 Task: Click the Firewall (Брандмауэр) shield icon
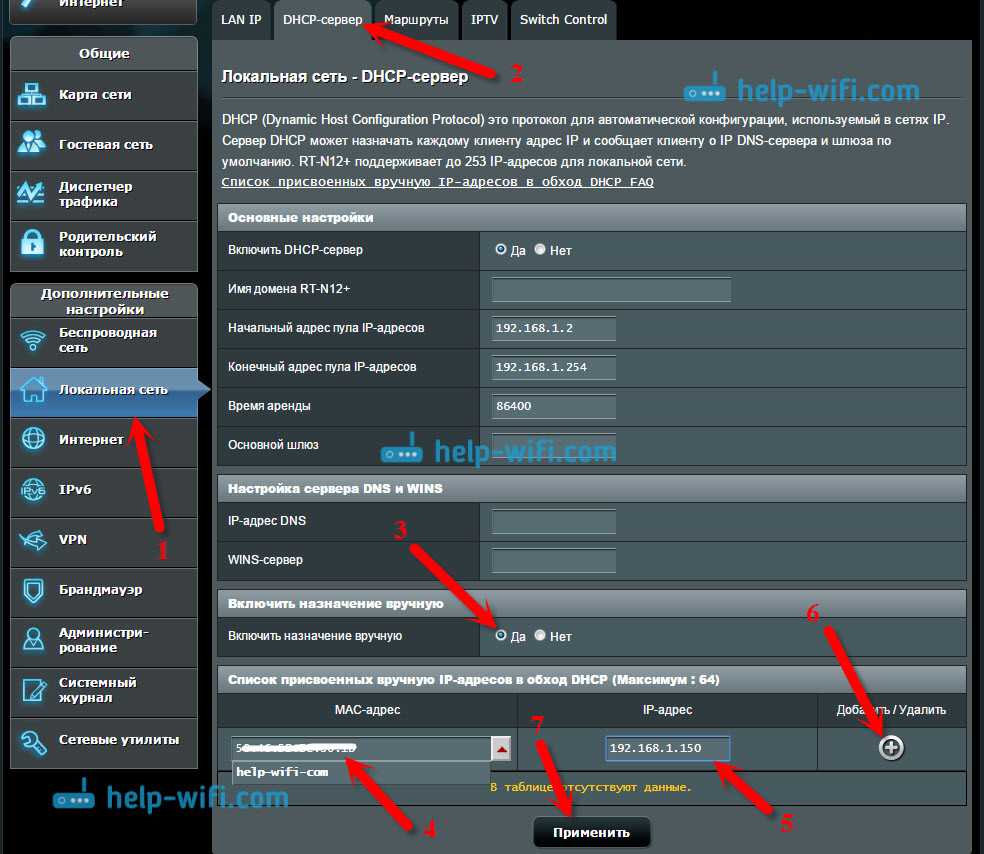coord(33,590)
